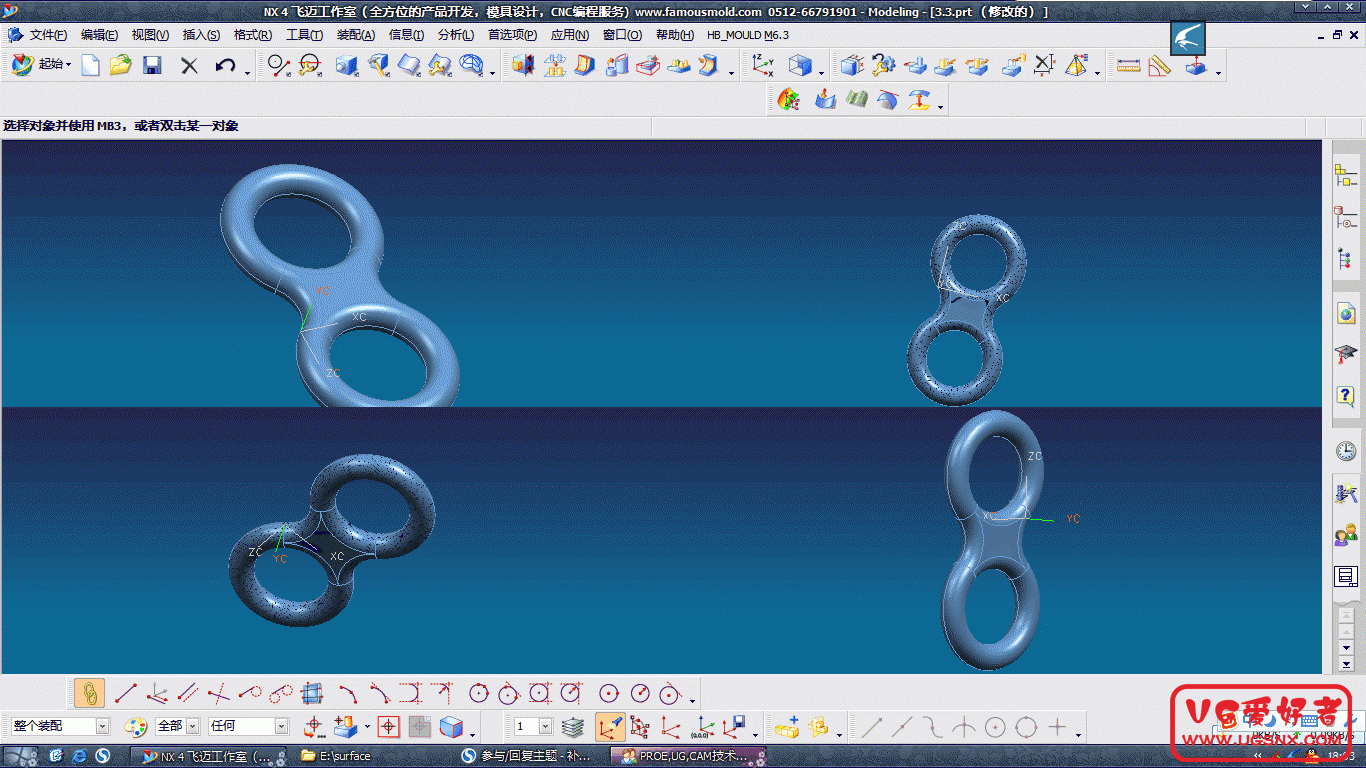Click the Measure Distance ruler icon
Image resolution: width=1366 pixels, height=768 pixels.
click(x=1128, y=66)
